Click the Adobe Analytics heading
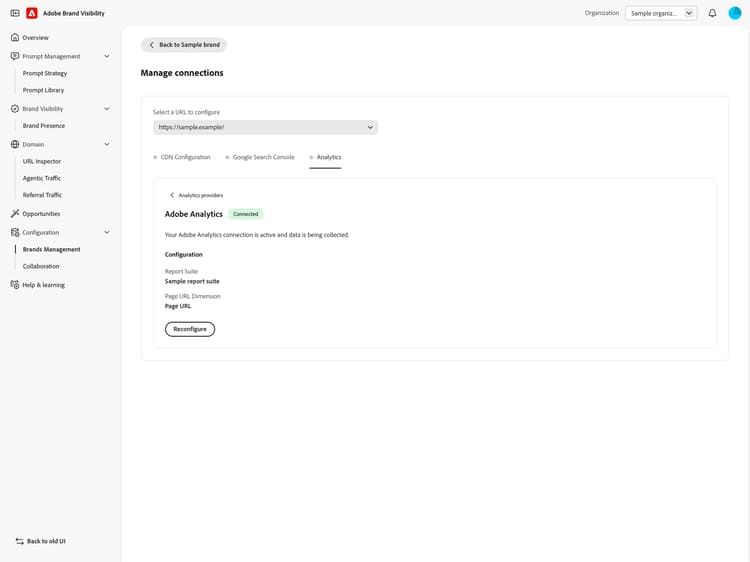This screenshot has width=750, height=562. tap(194, 214)
